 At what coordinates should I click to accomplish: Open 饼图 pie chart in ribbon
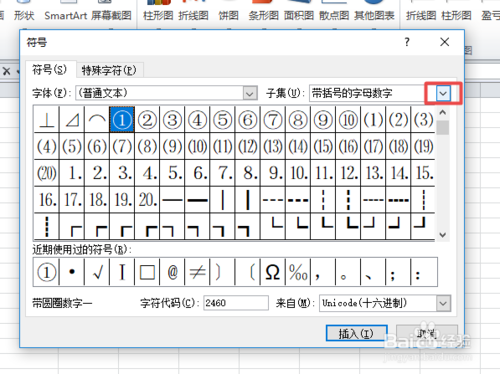click(229, 15)
